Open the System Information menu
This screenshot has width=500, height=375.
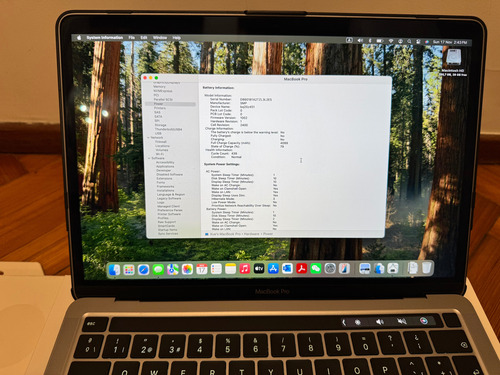[105, 38]
